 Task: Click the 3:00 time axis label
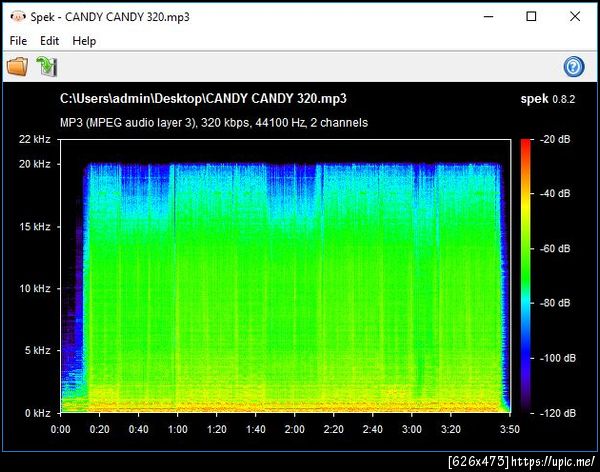pos(412,429)
